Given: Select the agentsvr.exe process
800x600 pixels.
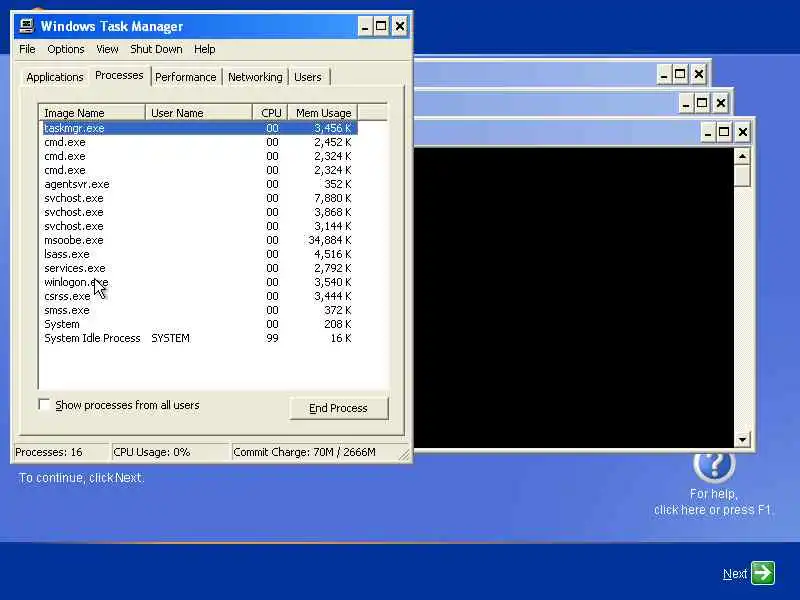Looking at the screenshot, I should coord(199,184).
